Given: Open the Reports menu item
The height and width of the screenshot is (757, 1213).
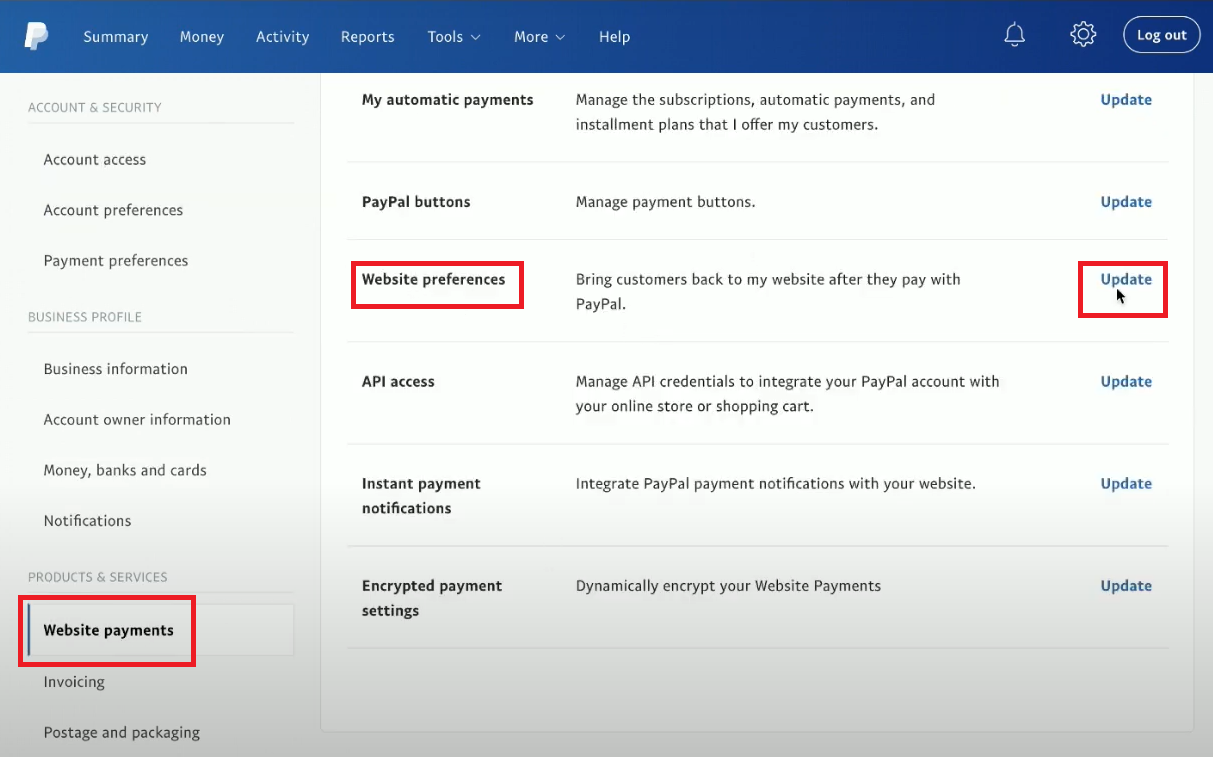Looking at the screenshot, I should pyautogui.click(x=368, y=37).
